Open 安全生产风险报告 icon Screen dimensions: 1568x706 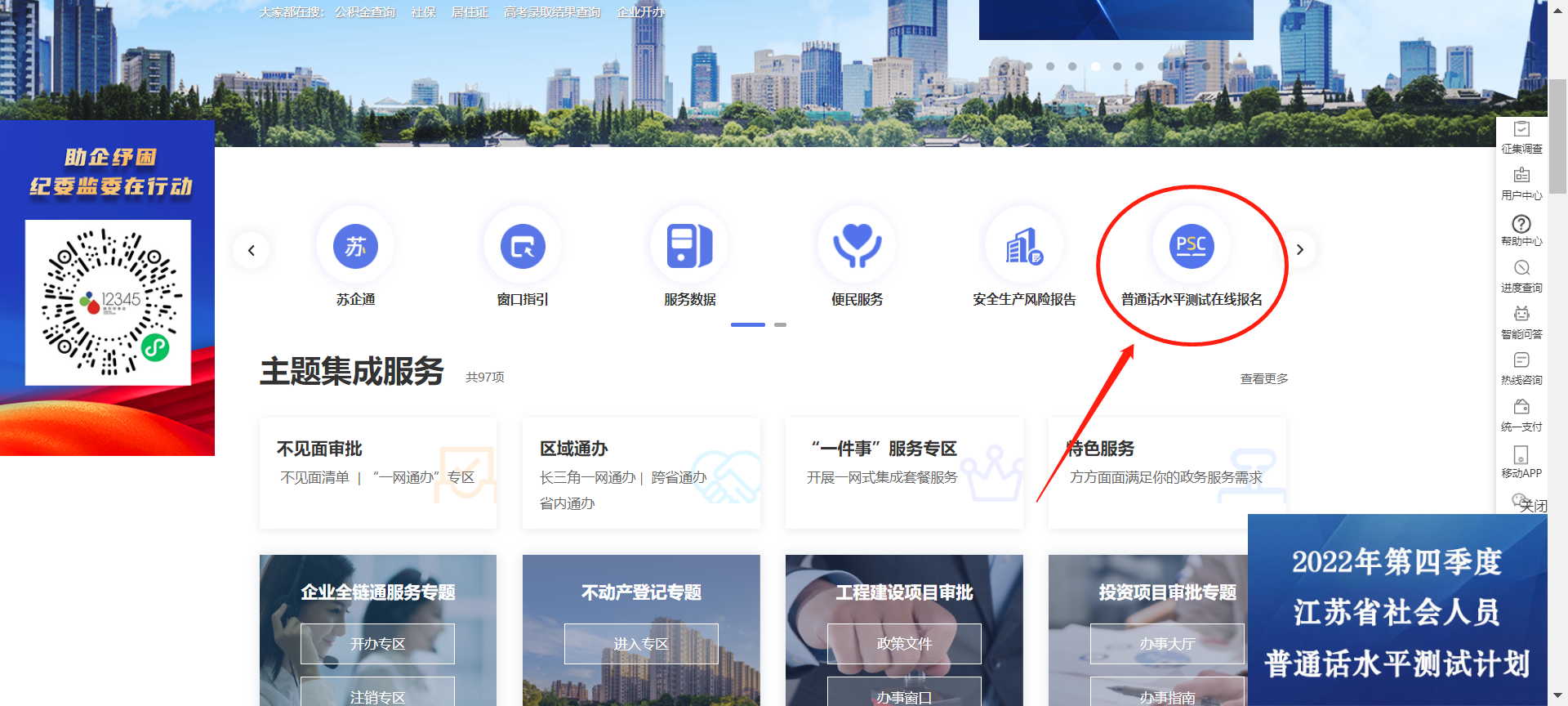[1024, 246]
